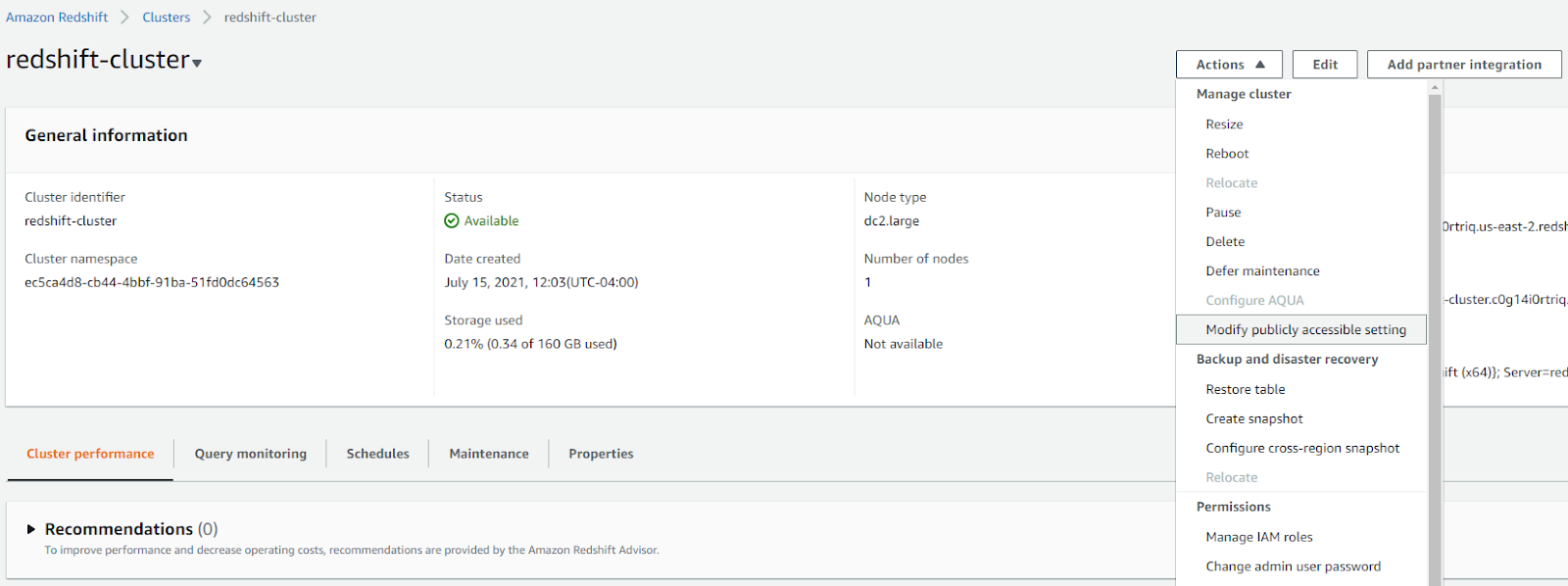Click the scroll-up arrow of Actions menu

tap(1435, 88)
